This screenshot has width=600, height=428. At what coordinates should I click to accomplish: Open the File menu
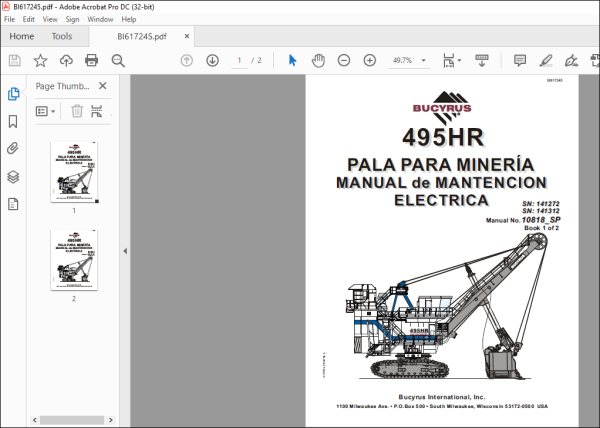point(10,19)
